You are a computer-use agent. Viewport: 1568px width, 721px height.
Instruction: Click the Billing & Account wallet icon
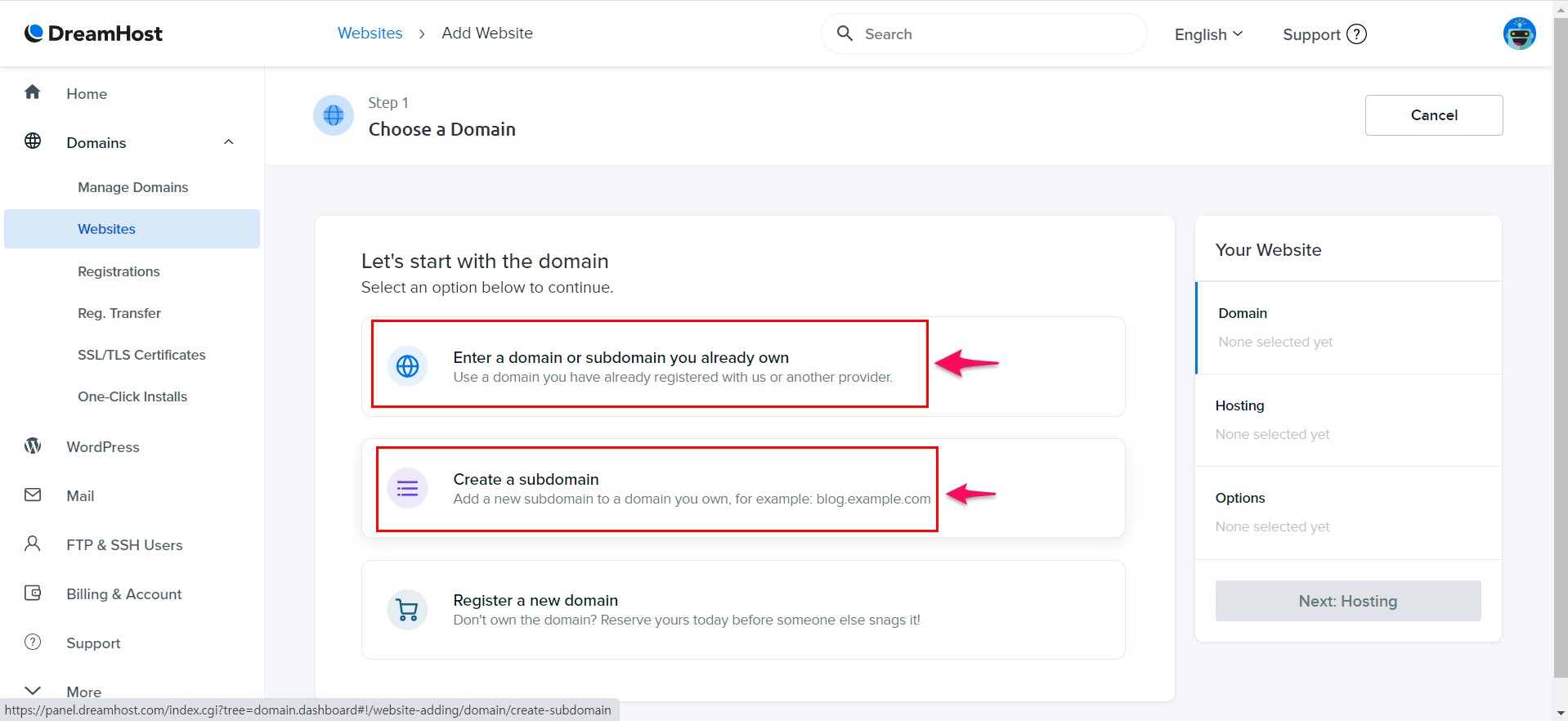coord(33,593)
